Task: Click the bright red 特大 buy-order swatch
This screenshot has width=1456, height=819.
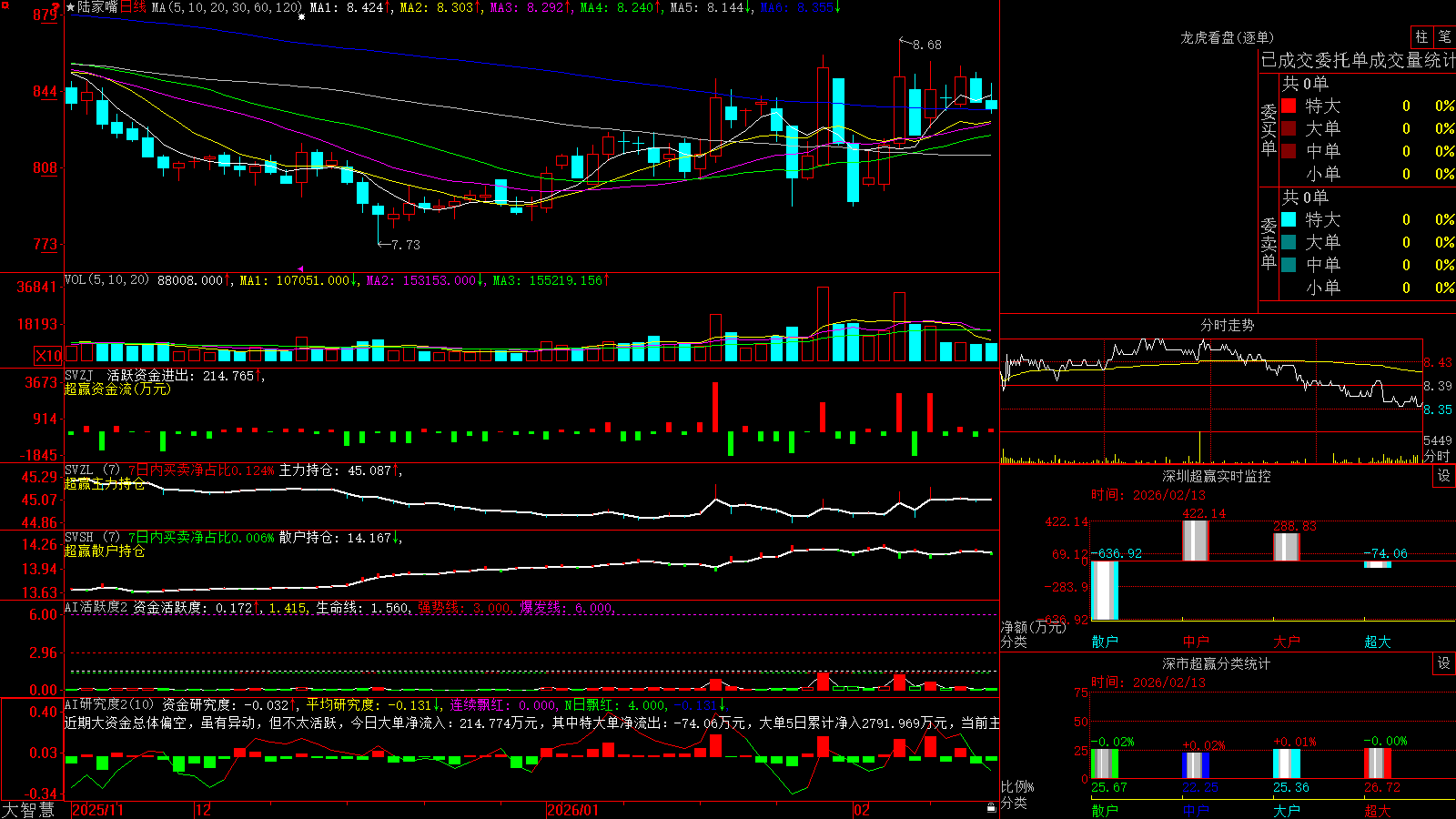Action: point(1289,106)
